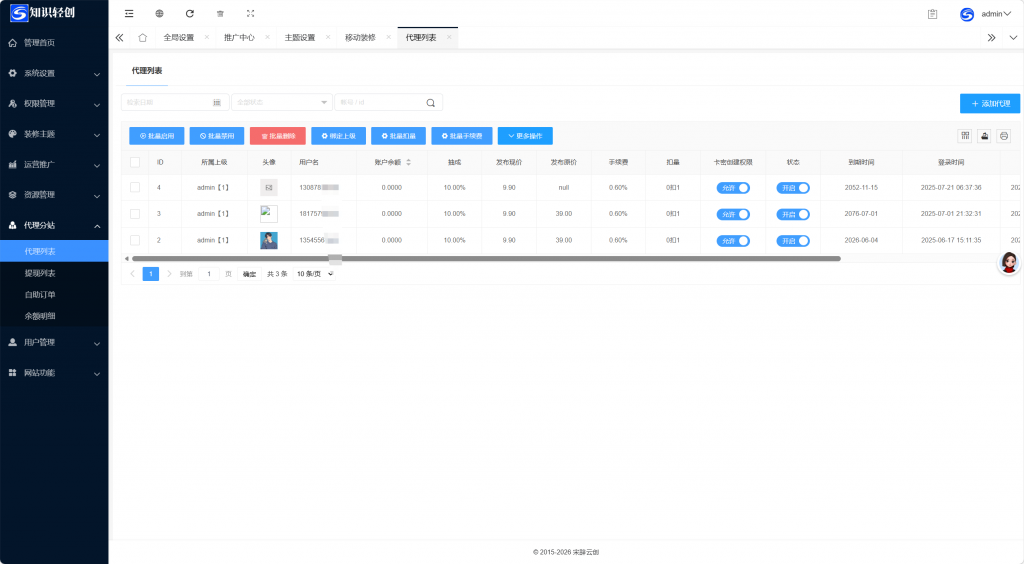
Task: Expand the 运营推广 sidebar menu
Action: (54, 164)
